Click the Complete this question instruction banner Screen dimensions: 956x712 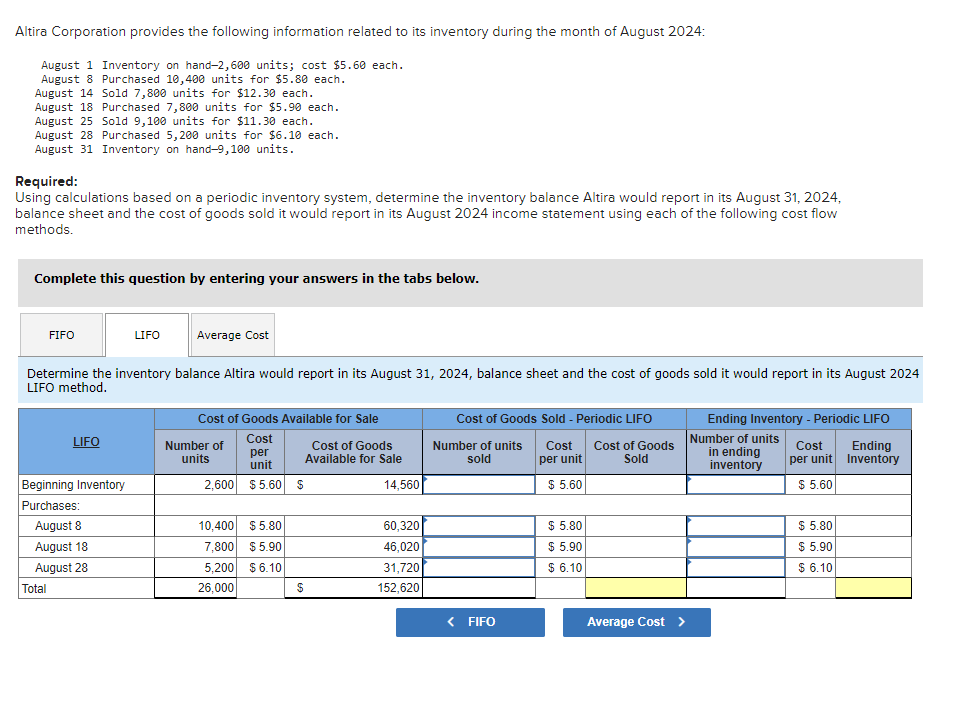tap(470, 282)
